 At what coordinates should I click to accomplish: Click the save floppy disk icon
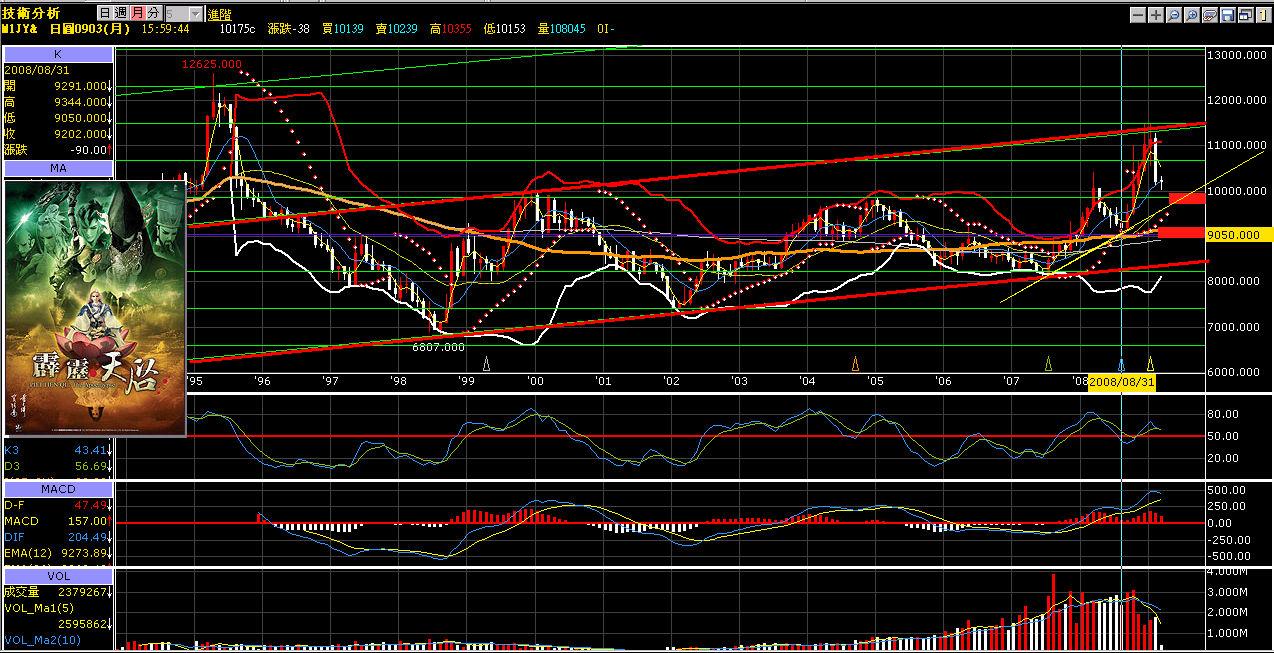1228,15
